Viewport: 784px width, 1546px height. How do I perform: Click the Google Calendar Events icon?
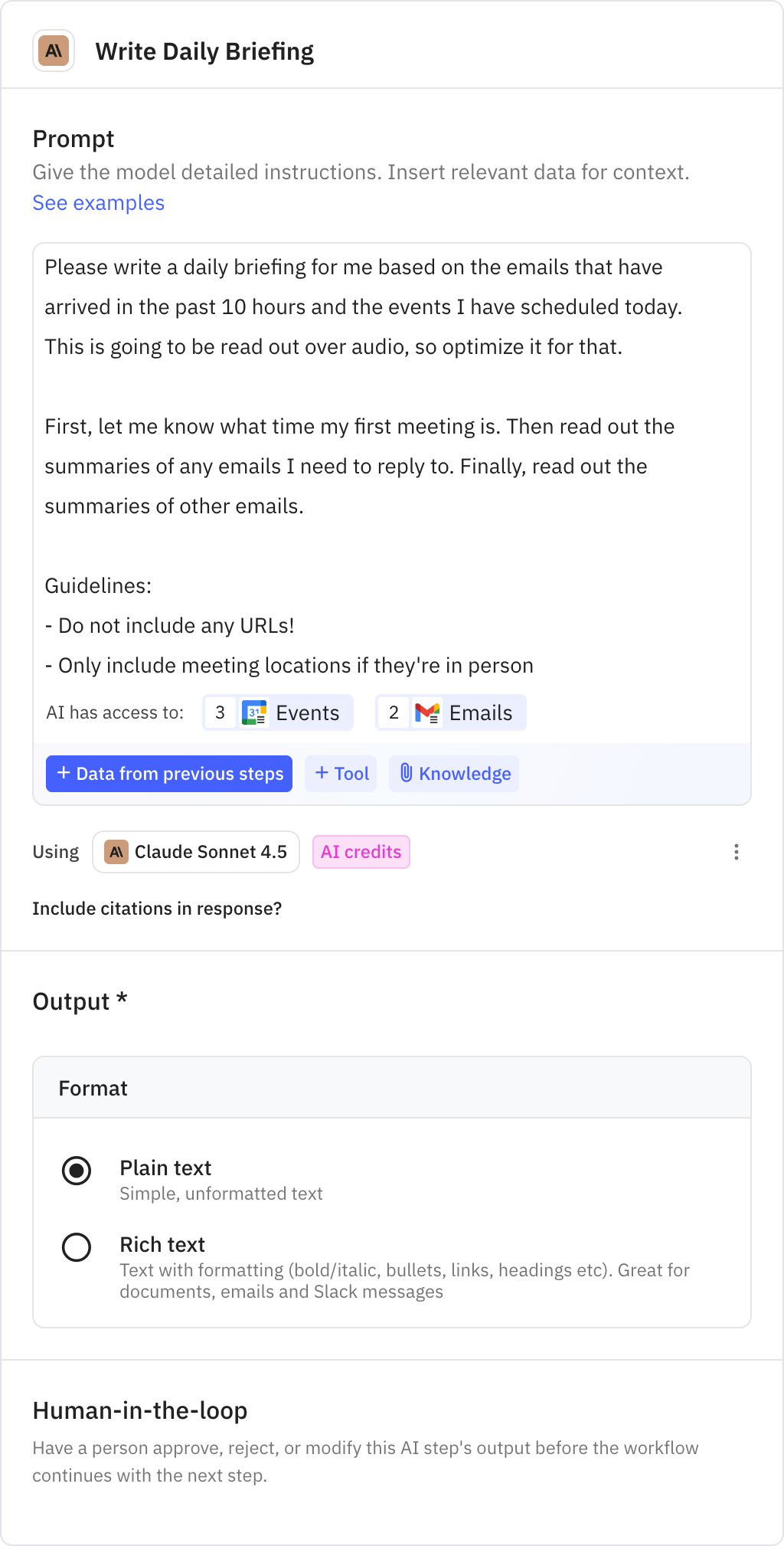(254, 712)
